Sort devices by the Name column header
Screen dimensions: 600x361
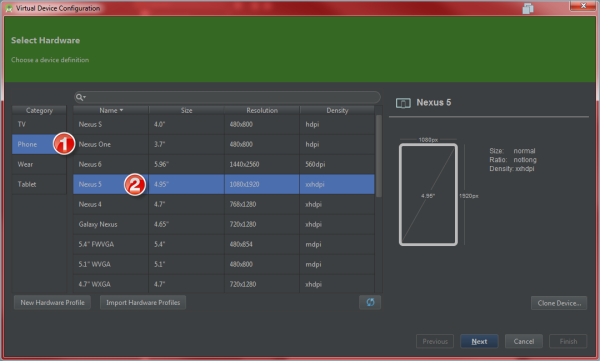tap(111, 110)
